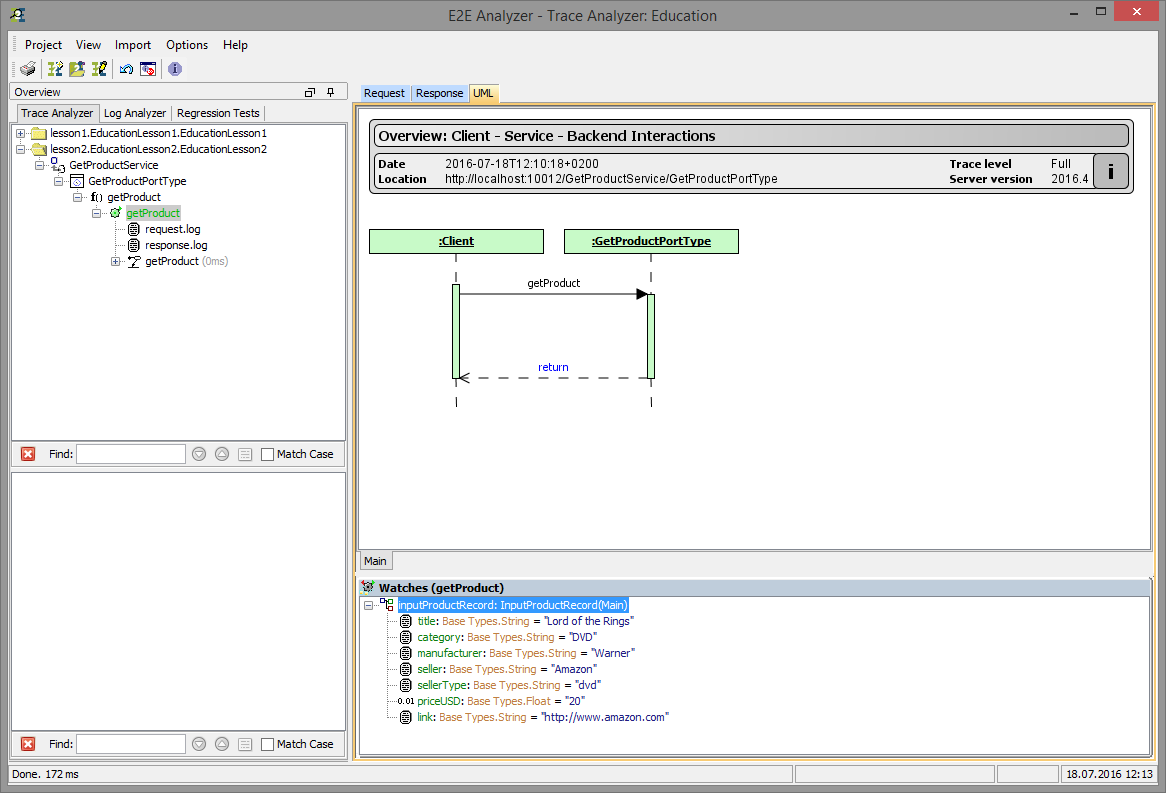Click inside the upper Find input field
The width and height of the screenshot is (1166, 793).
[x=131, y=453]
